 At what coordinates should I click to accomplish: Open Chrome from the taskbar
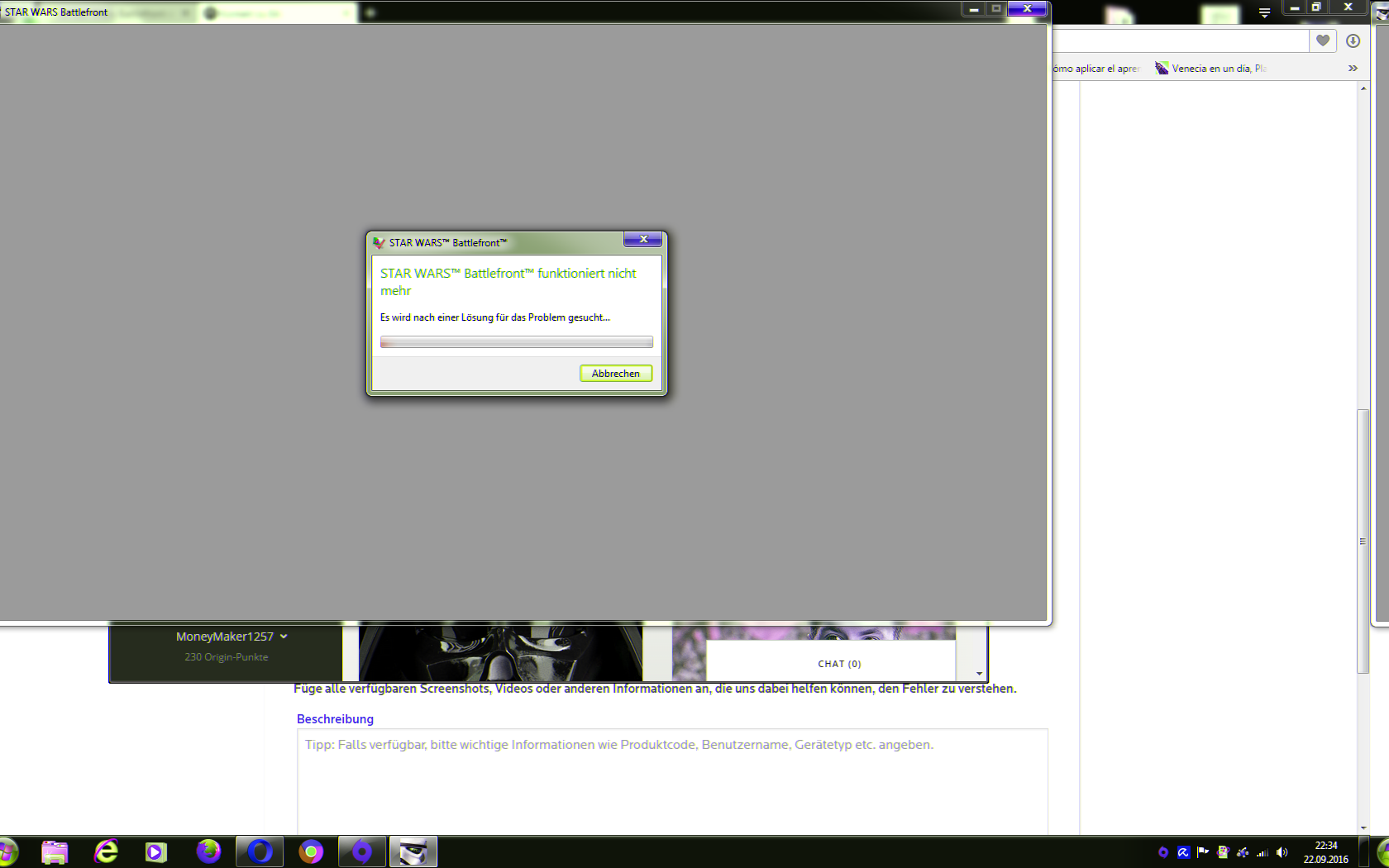click(311, 851)
